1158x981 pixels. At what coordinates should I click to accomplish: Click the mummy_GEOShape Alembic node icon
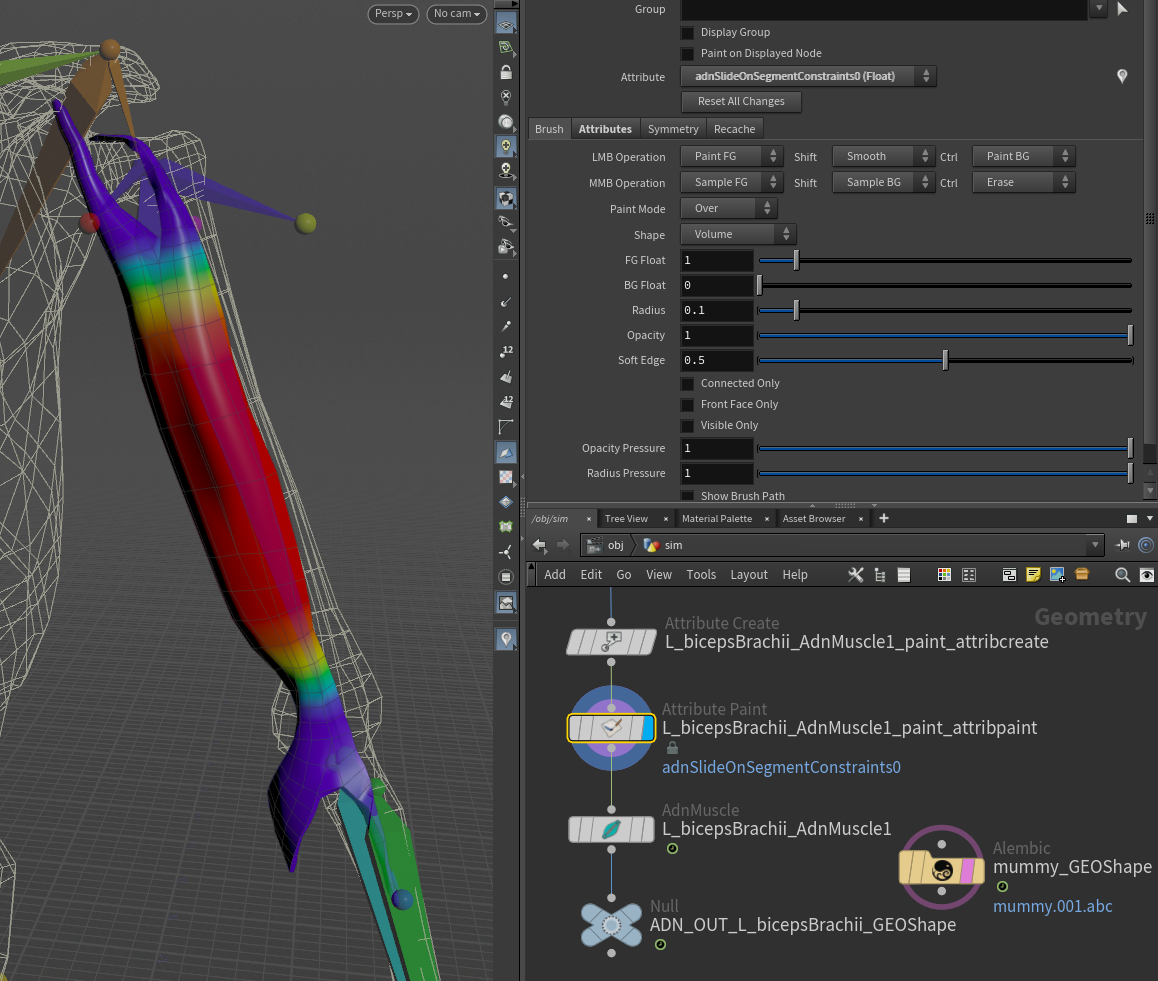coord(941,869)
